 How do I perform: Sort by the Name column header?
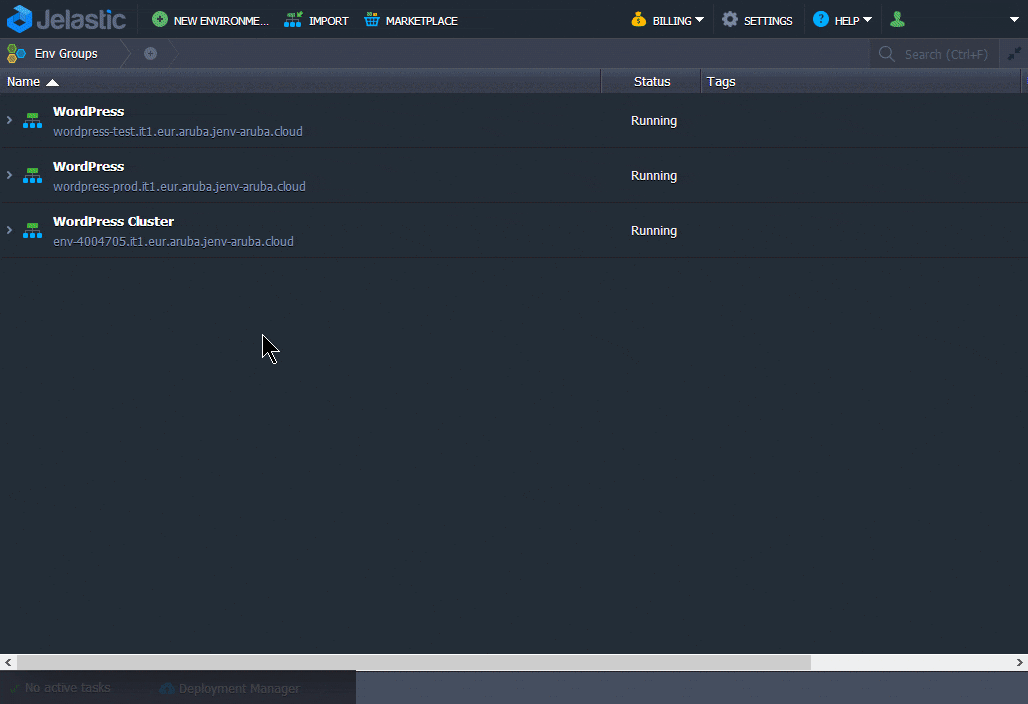coord(24,82)
